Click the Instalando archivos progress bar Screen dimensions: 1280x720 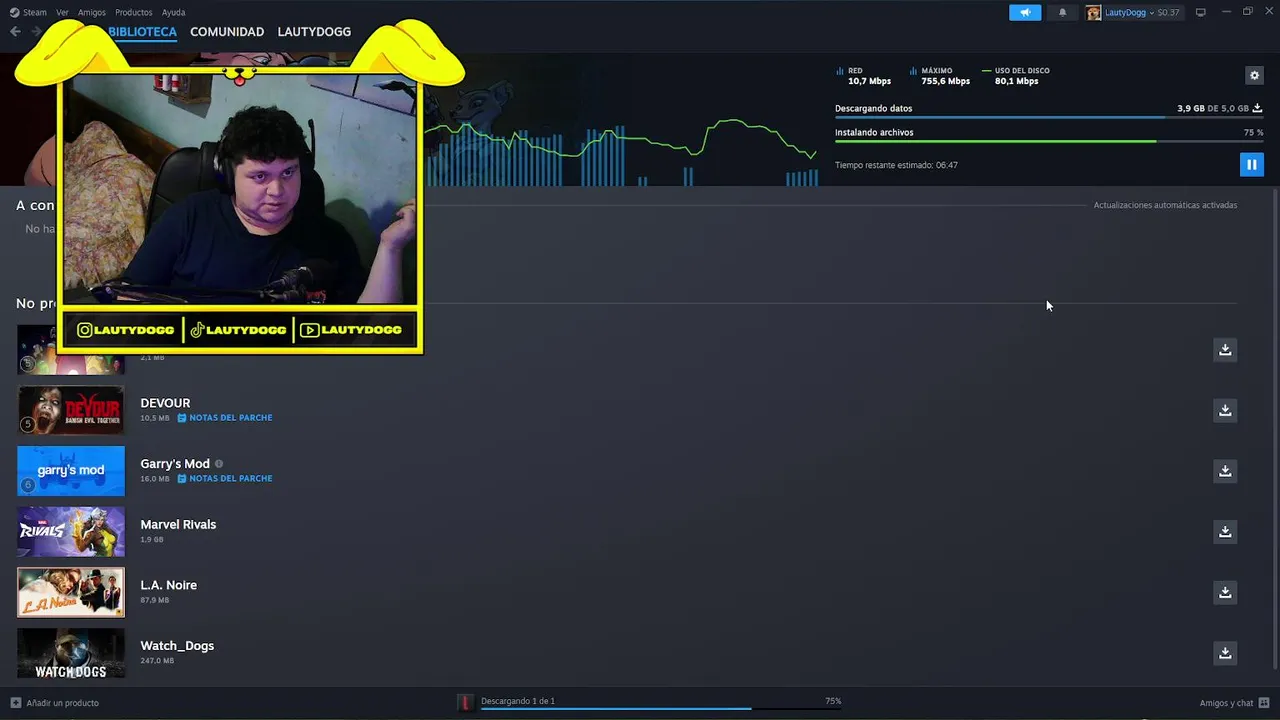coord(1048,141)
